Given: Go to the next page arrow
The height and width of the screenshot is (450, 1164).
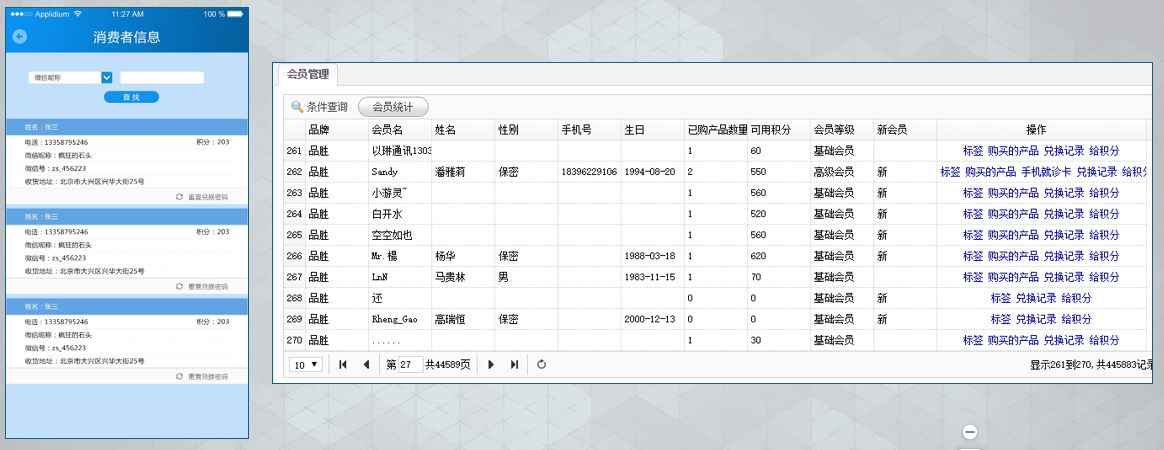Looking at the screenshot, I should point(491,365).
